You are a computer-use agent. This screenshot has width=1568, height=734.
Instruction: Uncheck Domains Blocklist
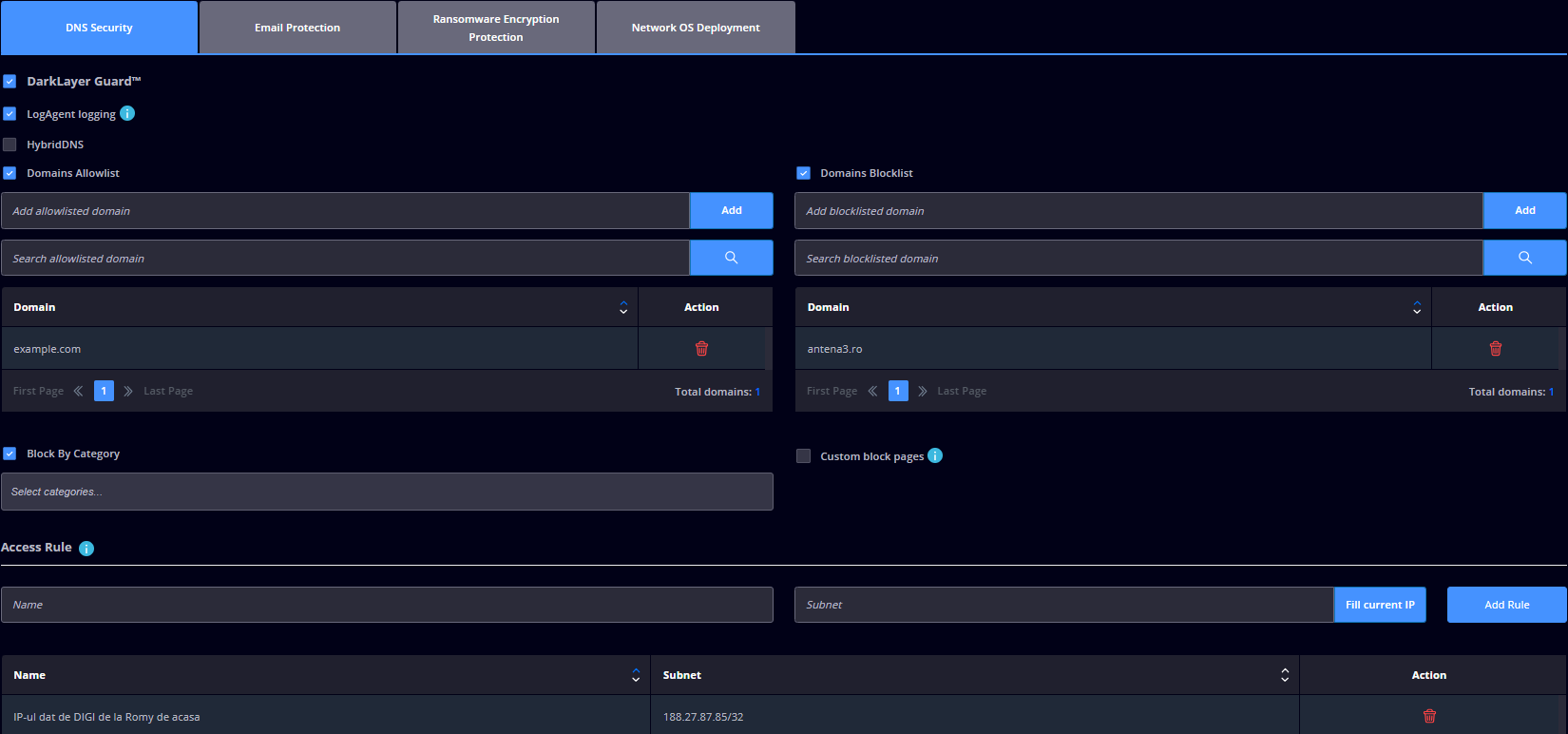coord(803,173)
